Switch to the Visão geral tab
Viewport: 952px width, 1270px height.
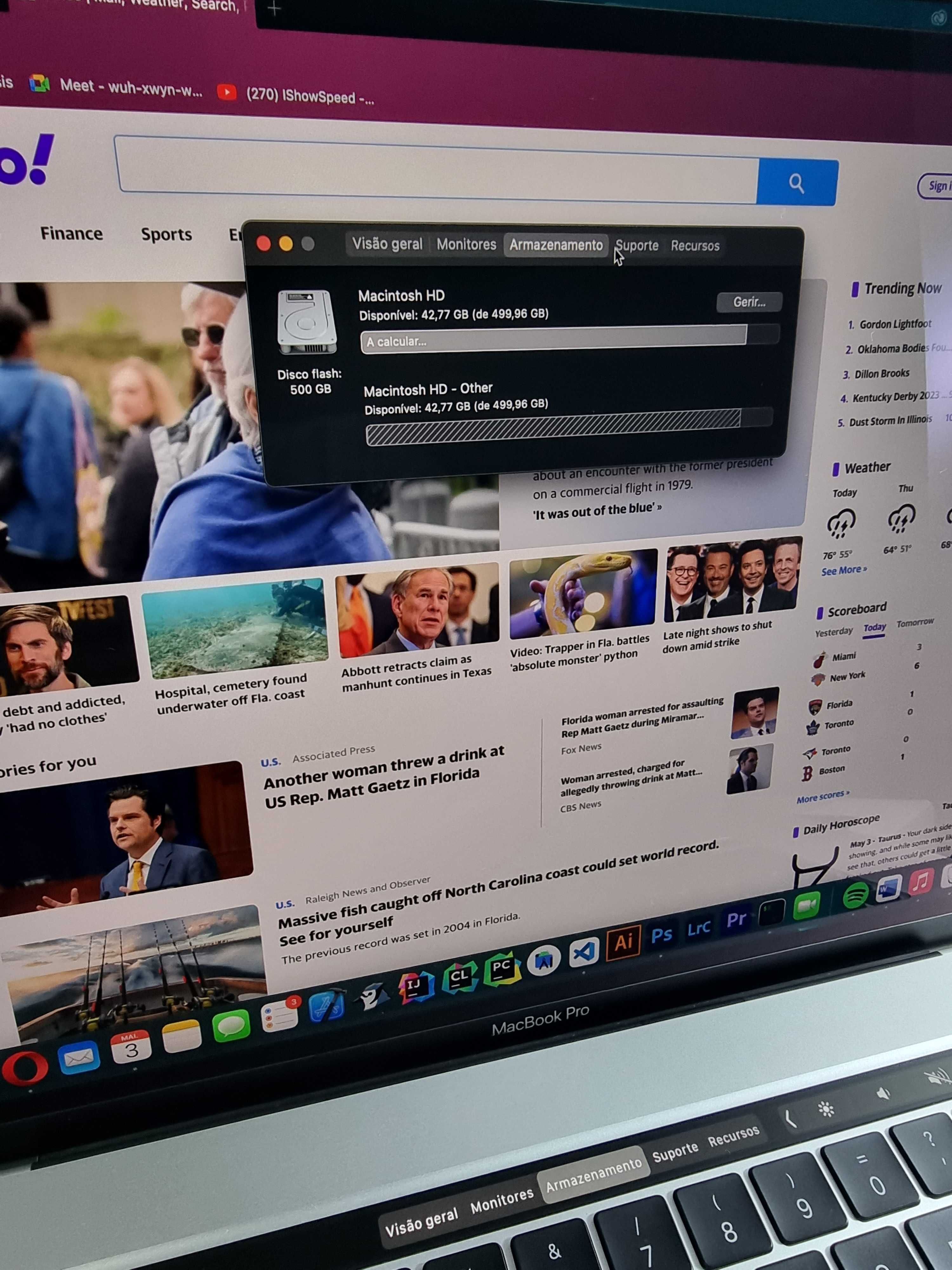click(387, 244)
